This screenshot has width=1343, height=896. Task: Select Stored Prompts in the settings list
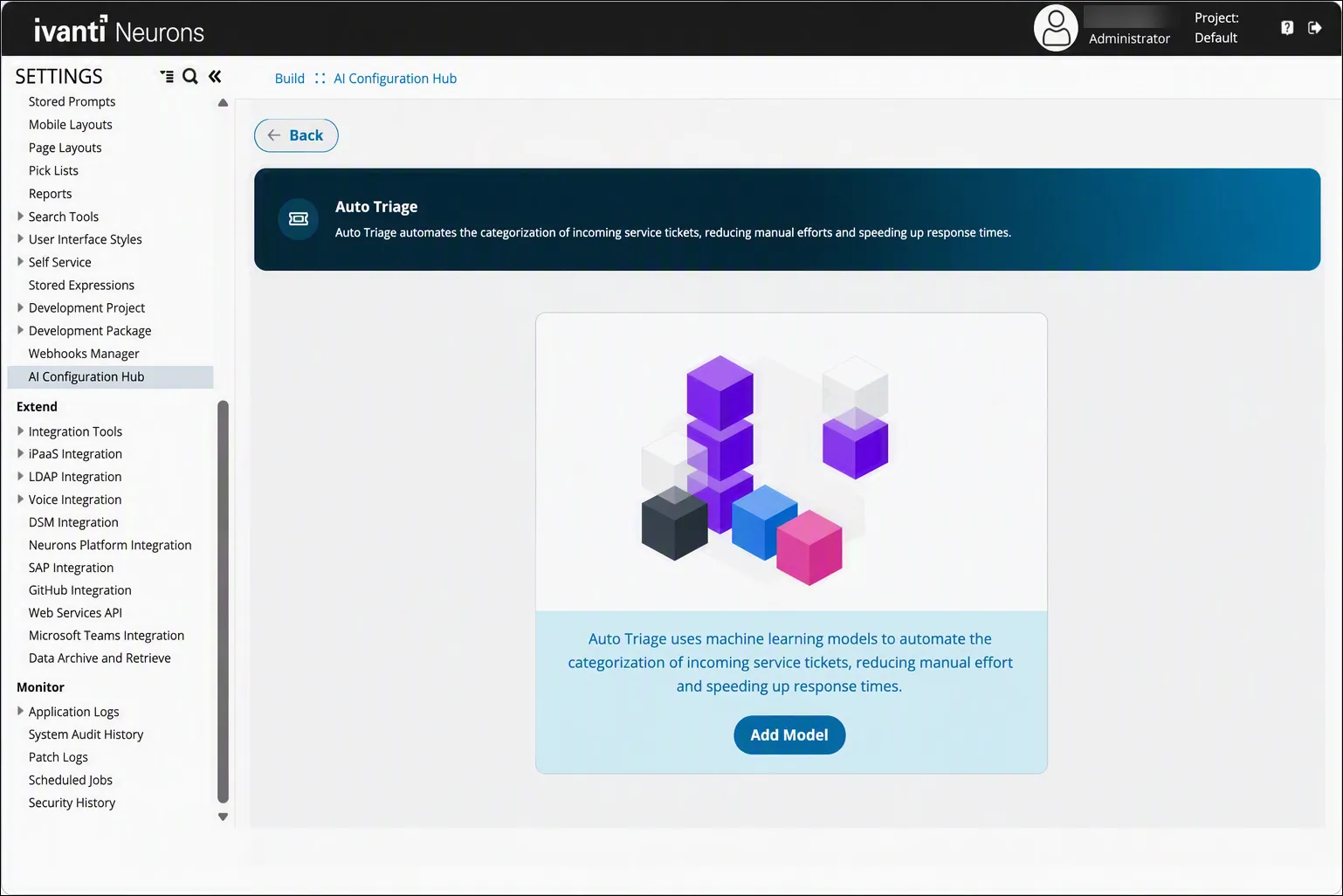72,102
